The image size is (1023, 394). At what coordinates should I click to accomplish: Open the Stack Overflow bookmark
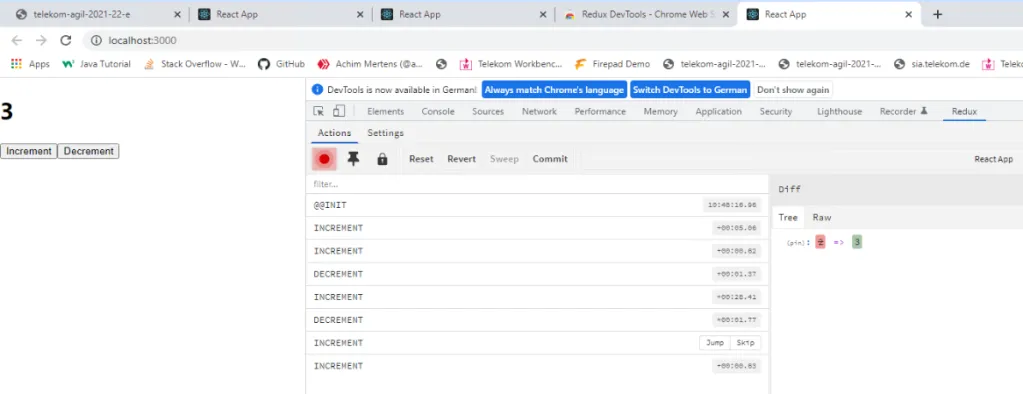click(x=194, y=64)
